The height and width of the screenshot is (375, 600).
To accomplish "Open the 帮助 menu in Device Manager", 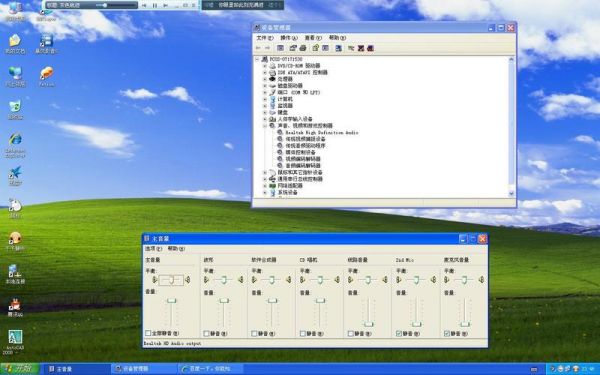I will 337,38.
